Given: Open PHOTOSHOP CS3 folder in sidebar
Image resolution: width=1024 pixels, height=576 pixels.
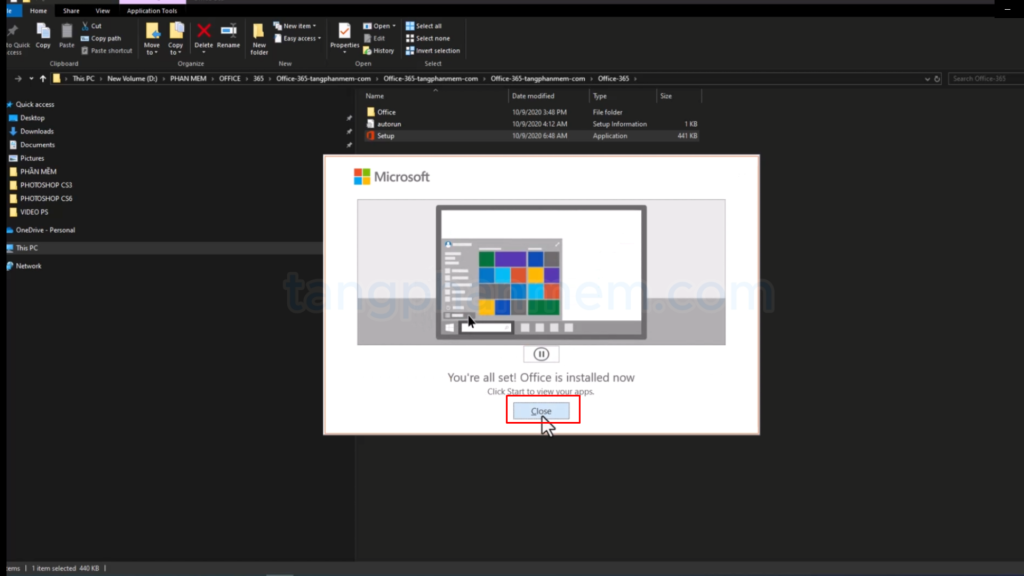Looking at the screenshot, I should 46,185.
